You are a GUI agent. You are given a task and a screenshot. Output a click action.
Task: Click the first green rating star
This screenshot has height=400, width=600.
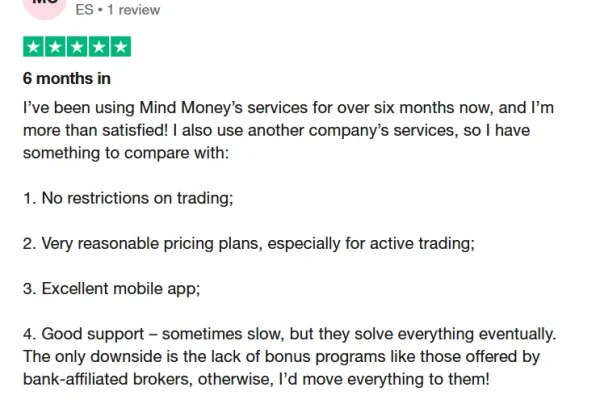tap(32, 47)
